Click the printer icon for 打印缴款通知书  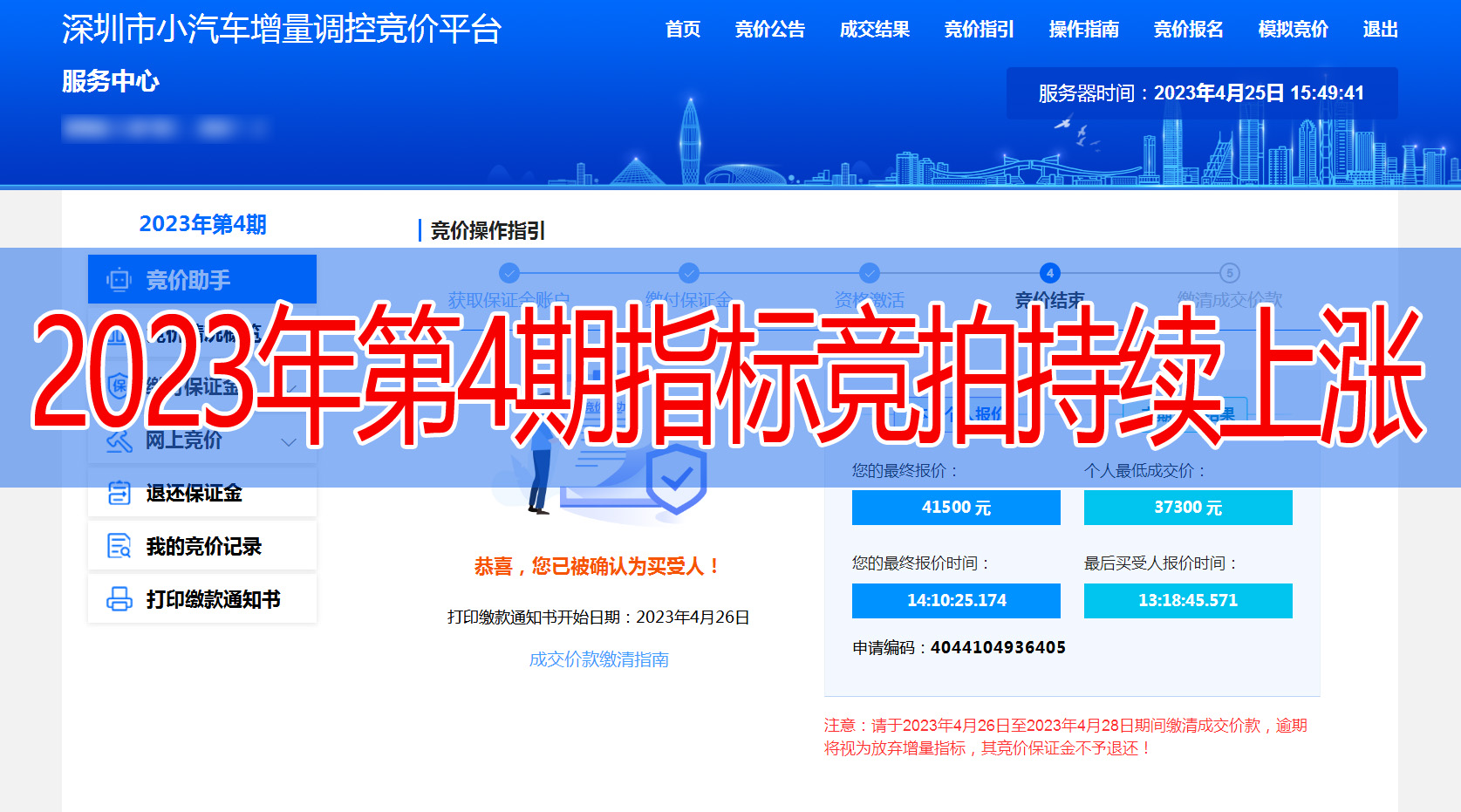pos(119,599)
